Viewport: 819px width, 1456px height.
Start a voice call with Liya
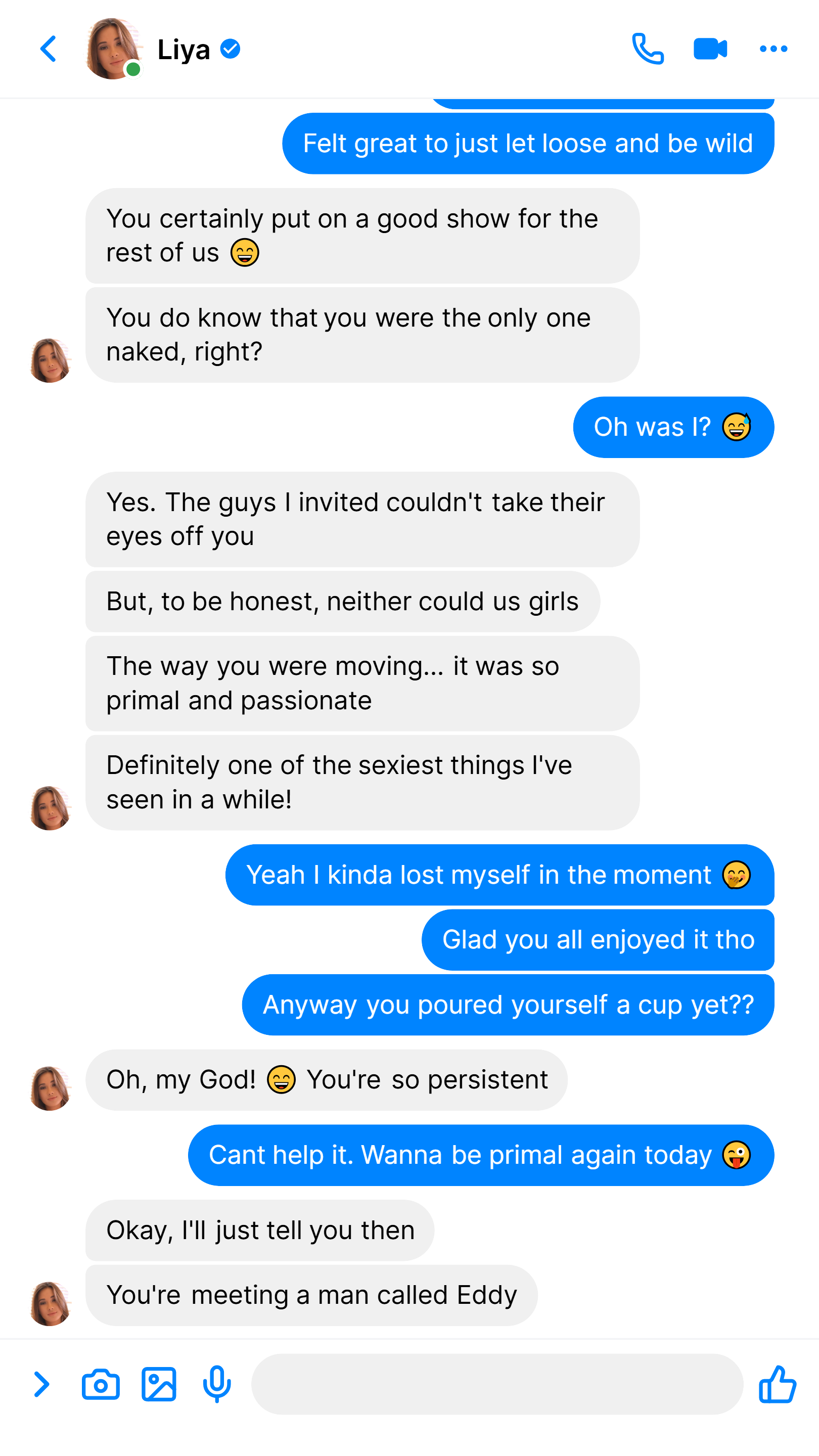648,49
